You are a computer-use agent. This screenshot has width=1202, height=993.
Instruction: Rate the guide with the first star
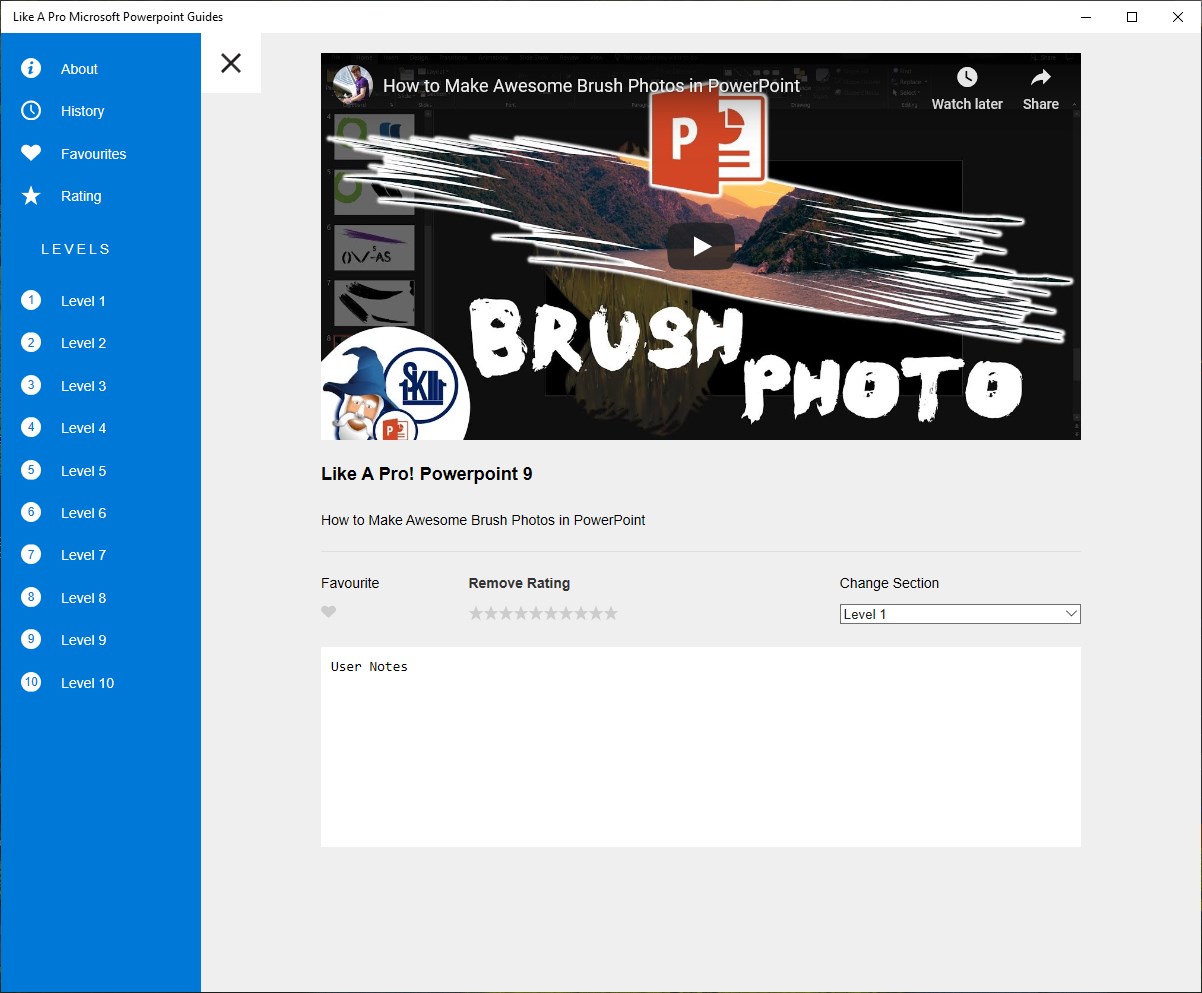(476, 613)
